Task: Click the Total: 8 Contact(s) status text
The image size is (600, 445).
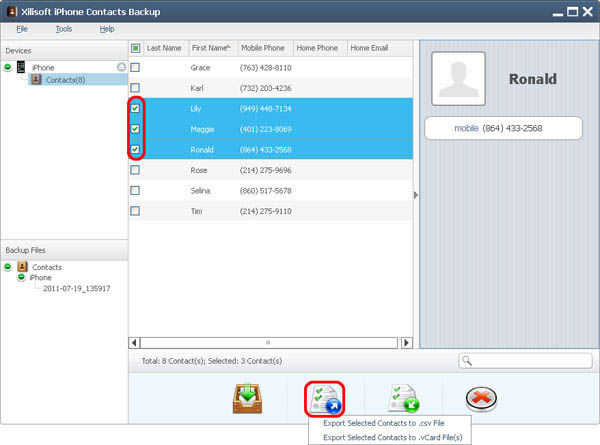Action: coord(212,361)
